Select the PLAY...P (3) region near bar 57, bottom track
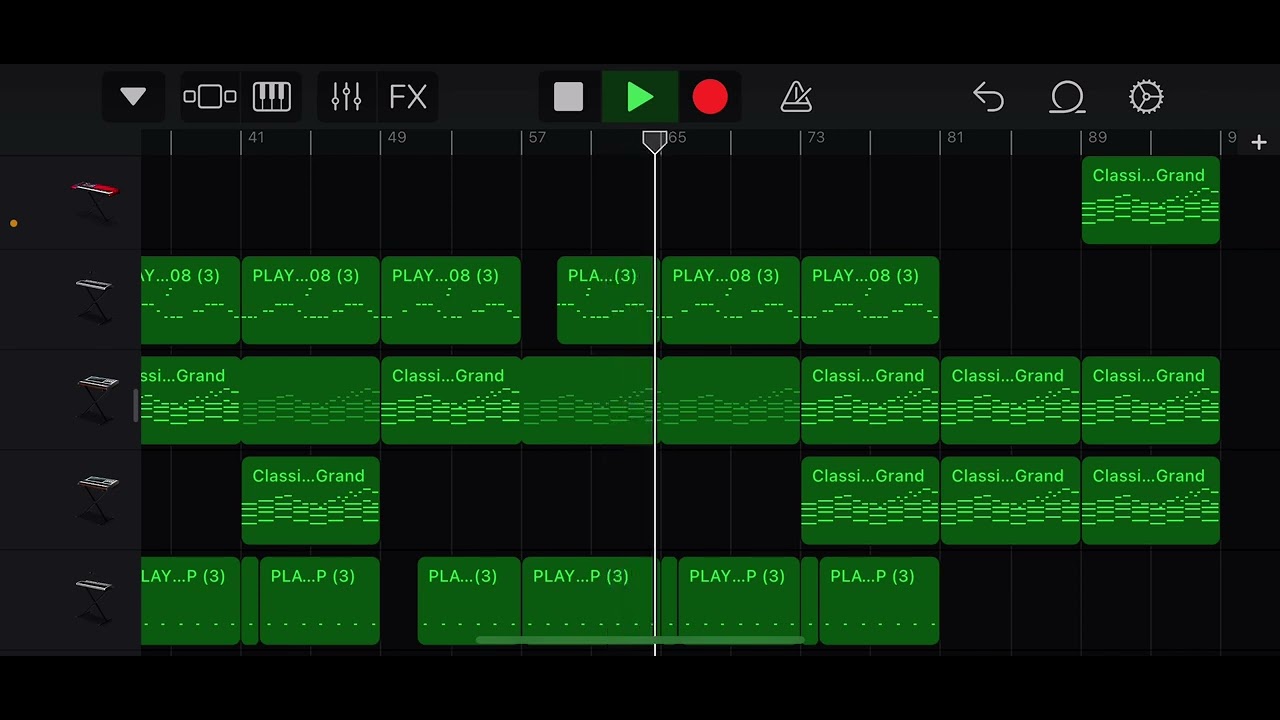This screenshot has width=1280, height=720. click(589, 600)
